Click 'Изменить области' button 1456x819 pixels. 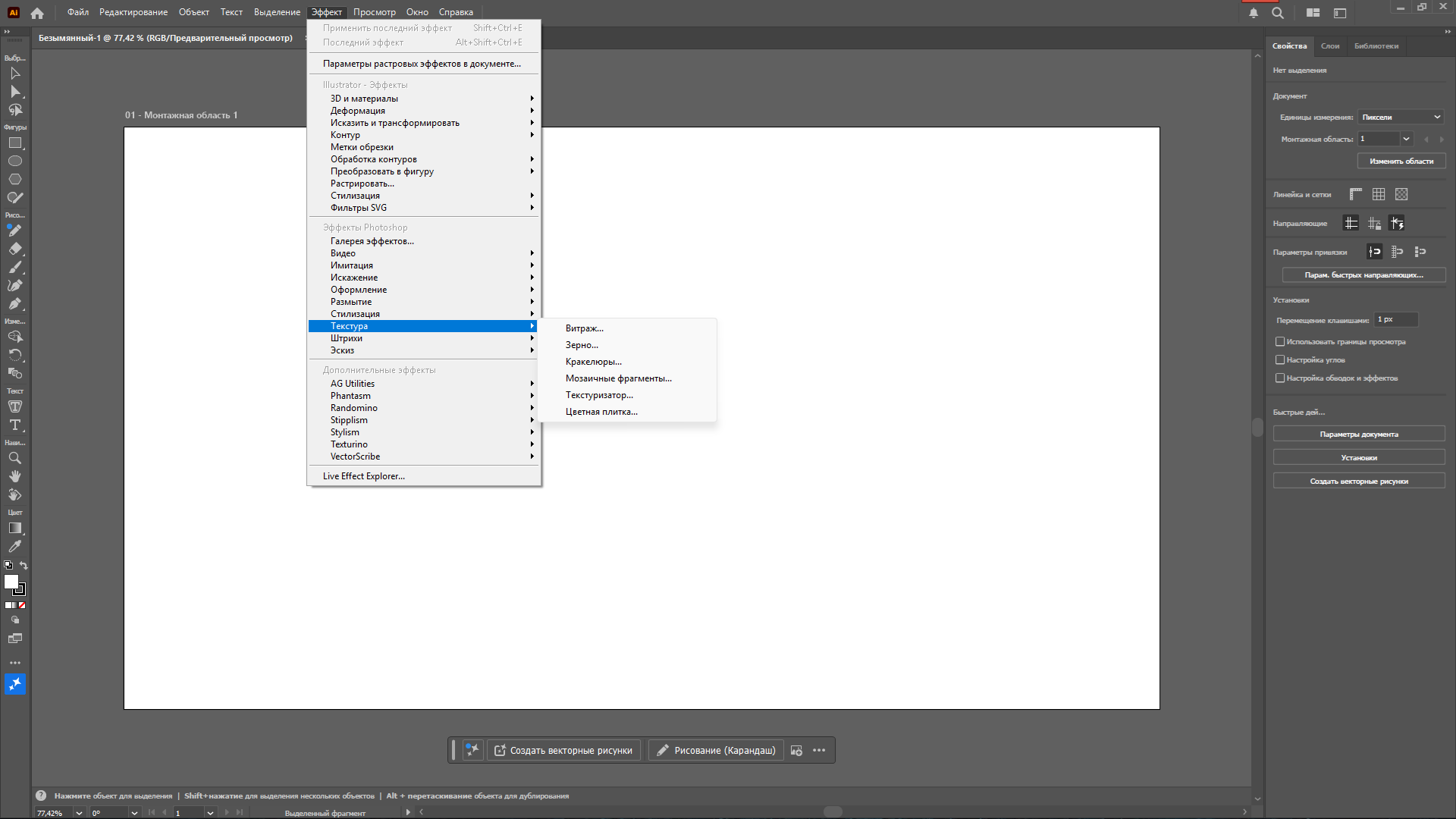1401,162
